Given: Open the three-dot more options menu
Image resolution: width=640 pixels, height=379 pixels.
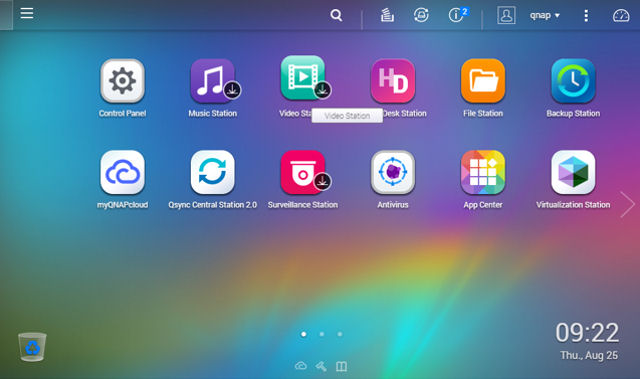Looking at the screenshot, I should tap(586, 16).
